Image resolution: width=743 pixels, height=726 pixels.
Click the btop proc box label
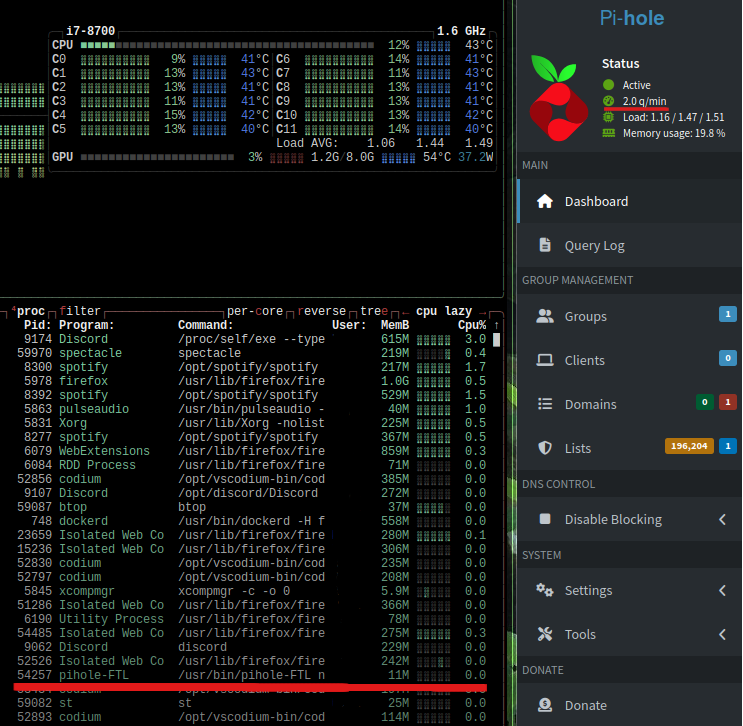click(30, 311)
